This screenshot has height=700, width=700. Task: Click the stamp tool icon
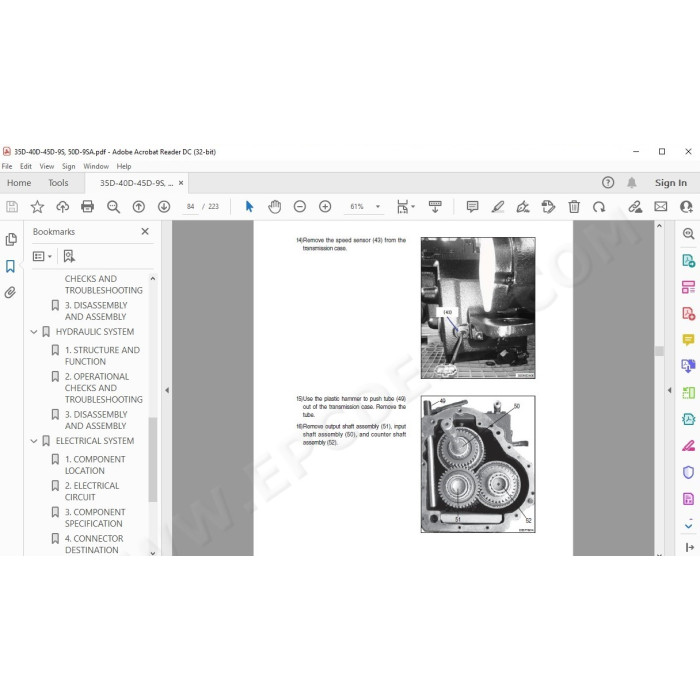coord(548,207)
